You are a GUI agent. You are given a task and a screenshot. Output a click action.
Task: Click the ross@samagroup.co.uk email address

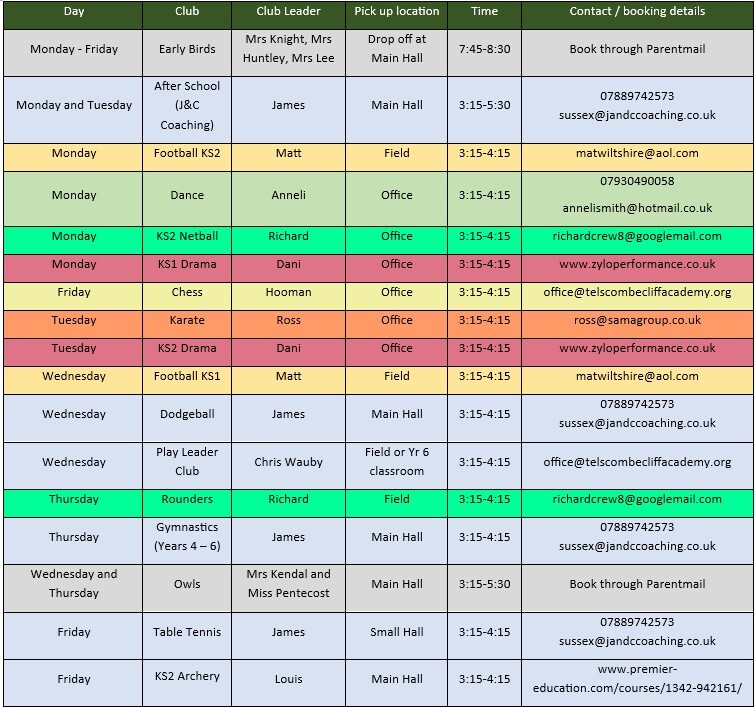(x=637, y=321)
